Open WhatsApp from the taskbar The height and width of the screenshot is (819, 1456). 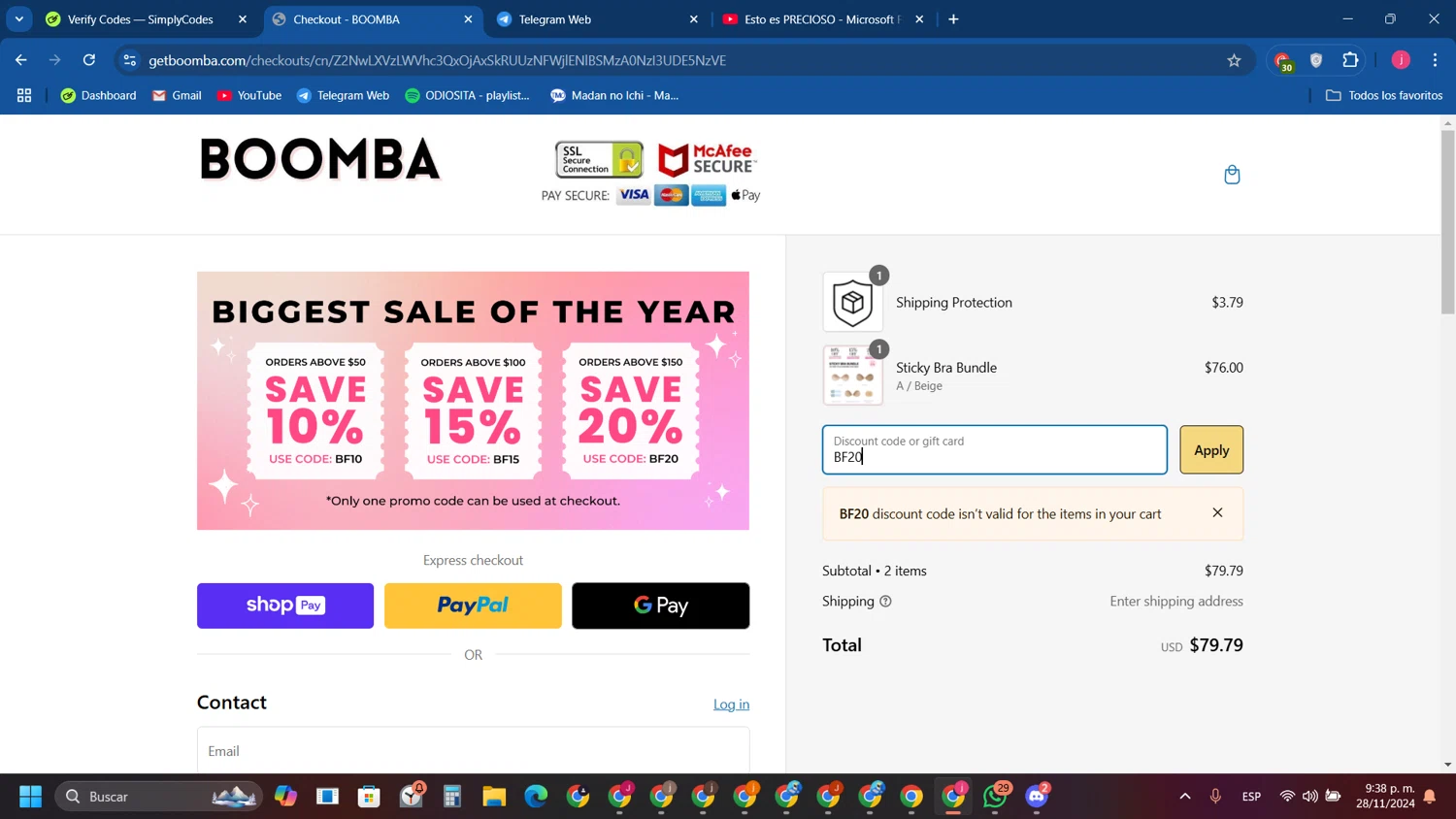coord(995,797)
